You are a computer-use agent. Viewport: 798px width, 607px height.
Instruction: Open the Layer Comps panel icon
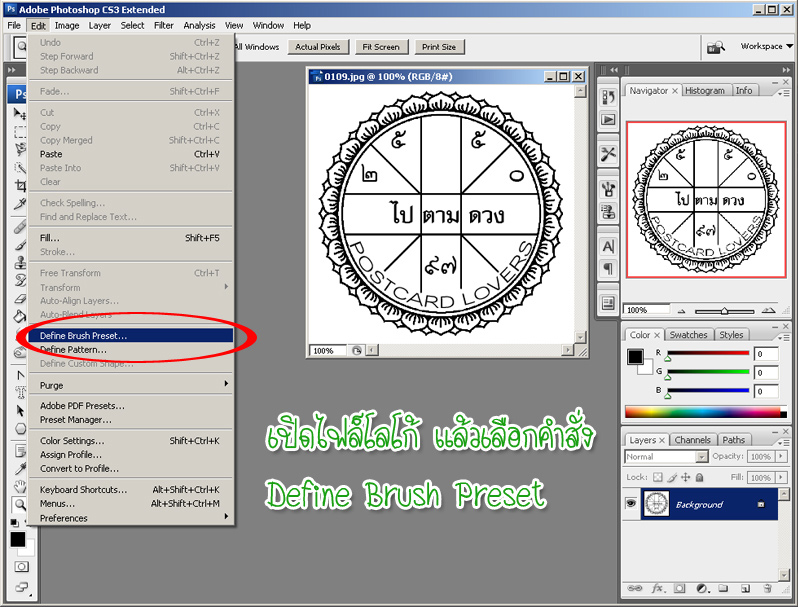(x=608, y=303)
